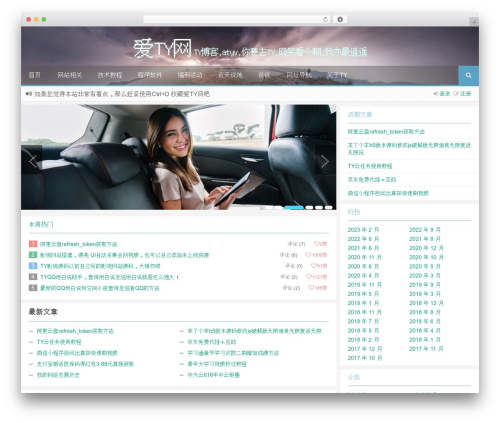Open archive 2019 年 9 月

tap(425, 285)
